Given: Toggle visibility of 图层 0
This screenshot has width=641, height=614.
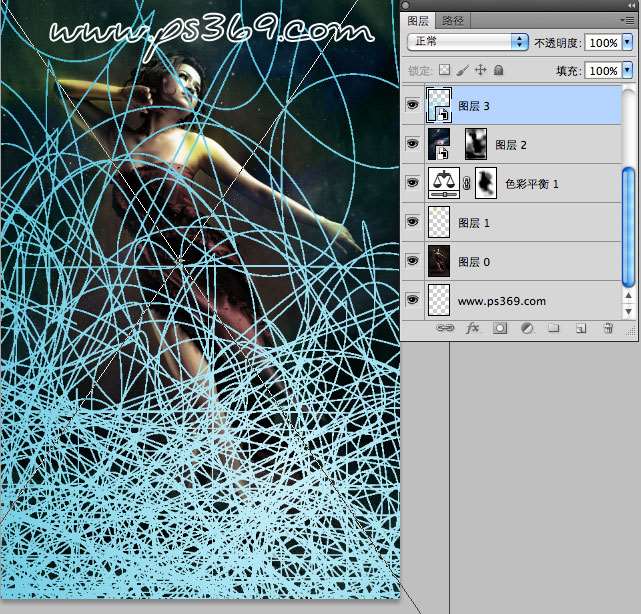Looking at the screenshot, I should [x=413, y=261].
